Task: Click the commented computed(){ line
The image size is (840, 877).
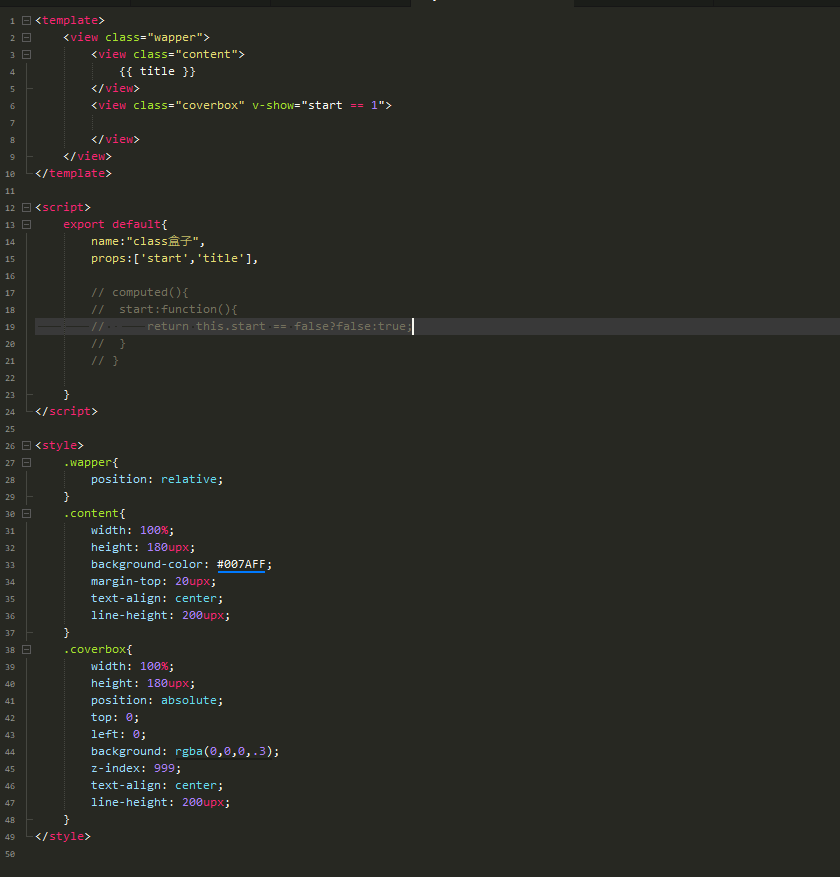Action: [x=139, y=292]
